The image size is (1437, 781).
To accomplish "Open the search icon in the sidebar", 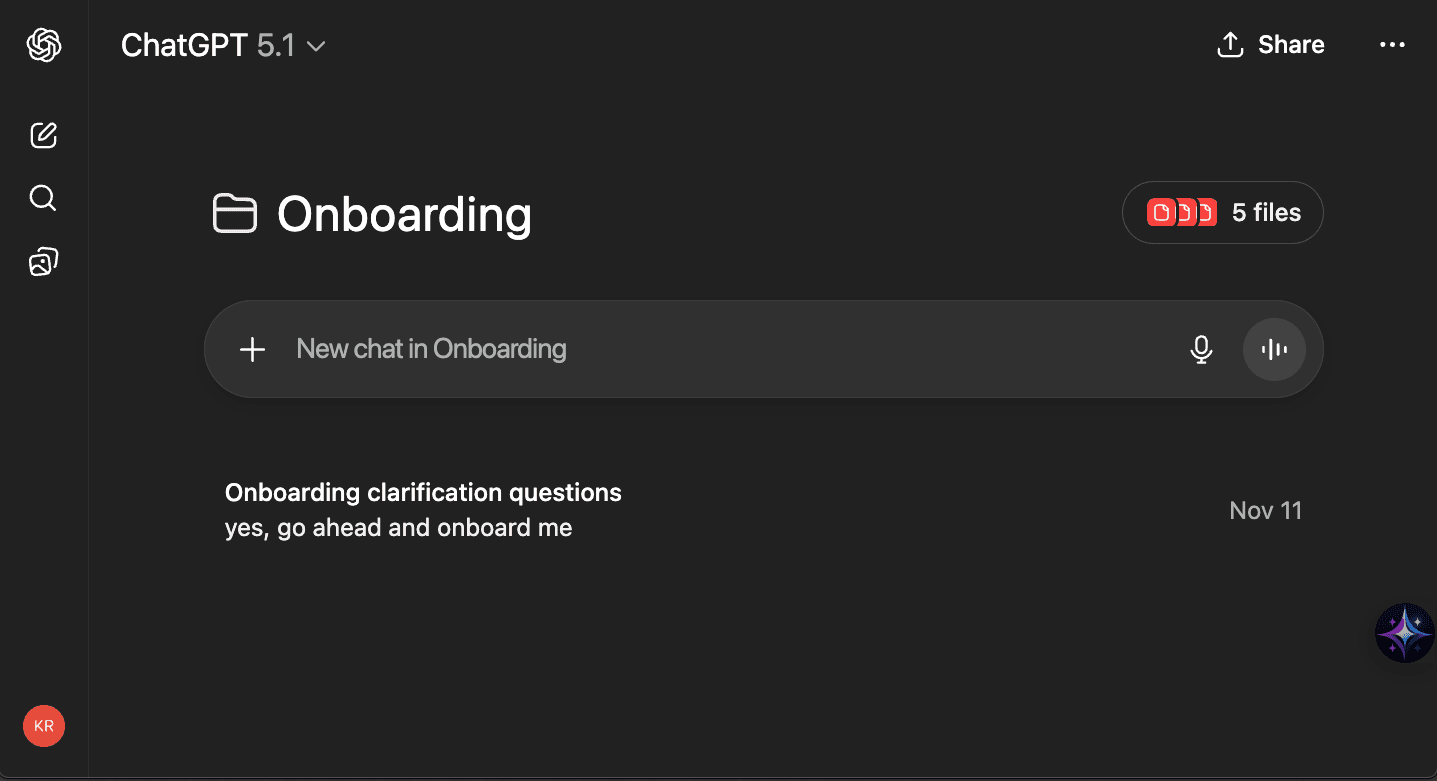I will tap(43, 197).
